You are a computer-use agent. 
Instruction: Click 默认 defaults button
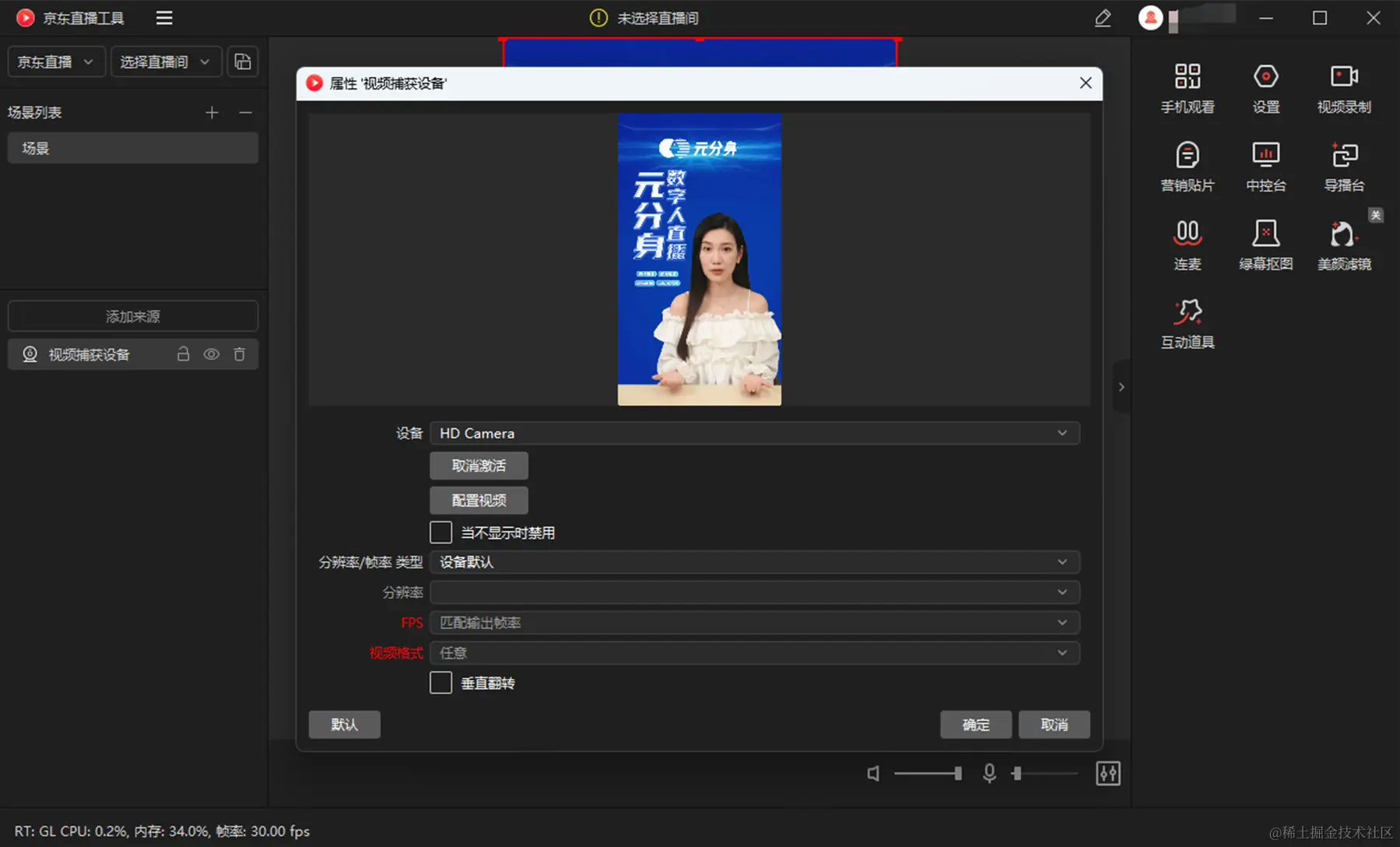[344, 725]
